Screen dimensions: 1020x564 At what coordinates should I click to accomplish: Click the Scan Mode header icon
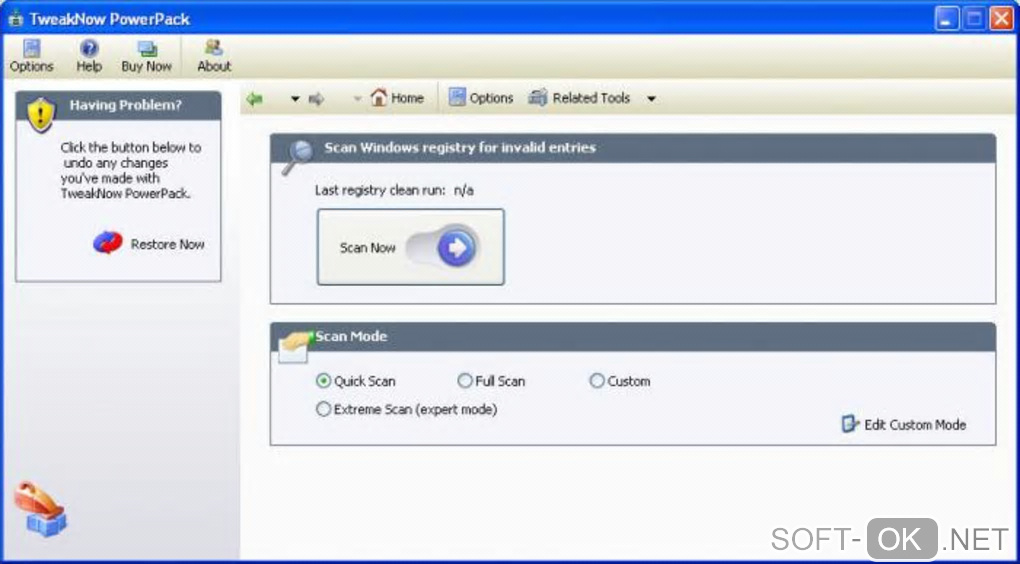tap(295, 345)
